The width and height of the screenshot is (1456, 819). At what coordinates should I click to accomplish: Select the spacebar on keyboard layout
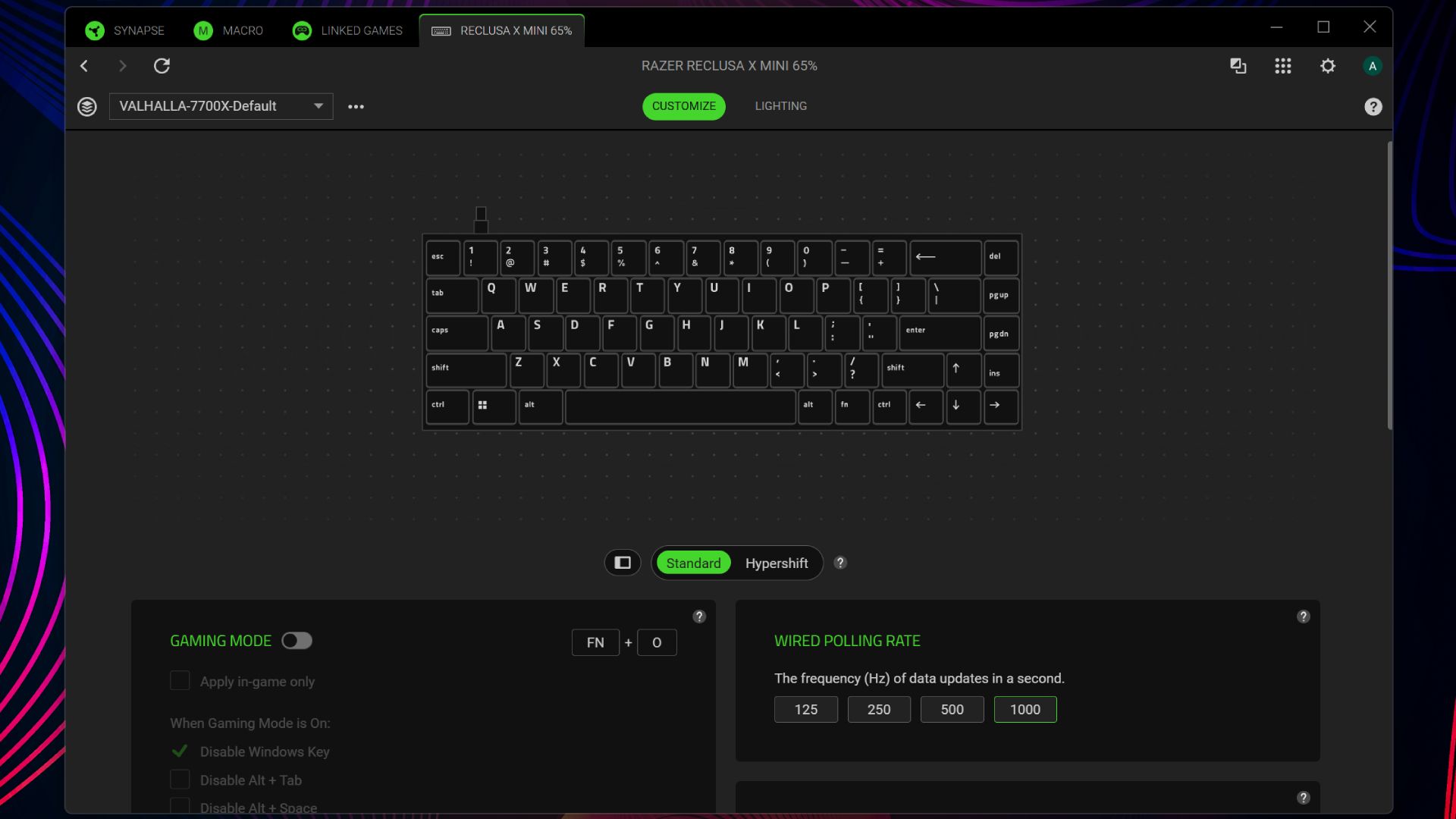[x=680, y=406]
